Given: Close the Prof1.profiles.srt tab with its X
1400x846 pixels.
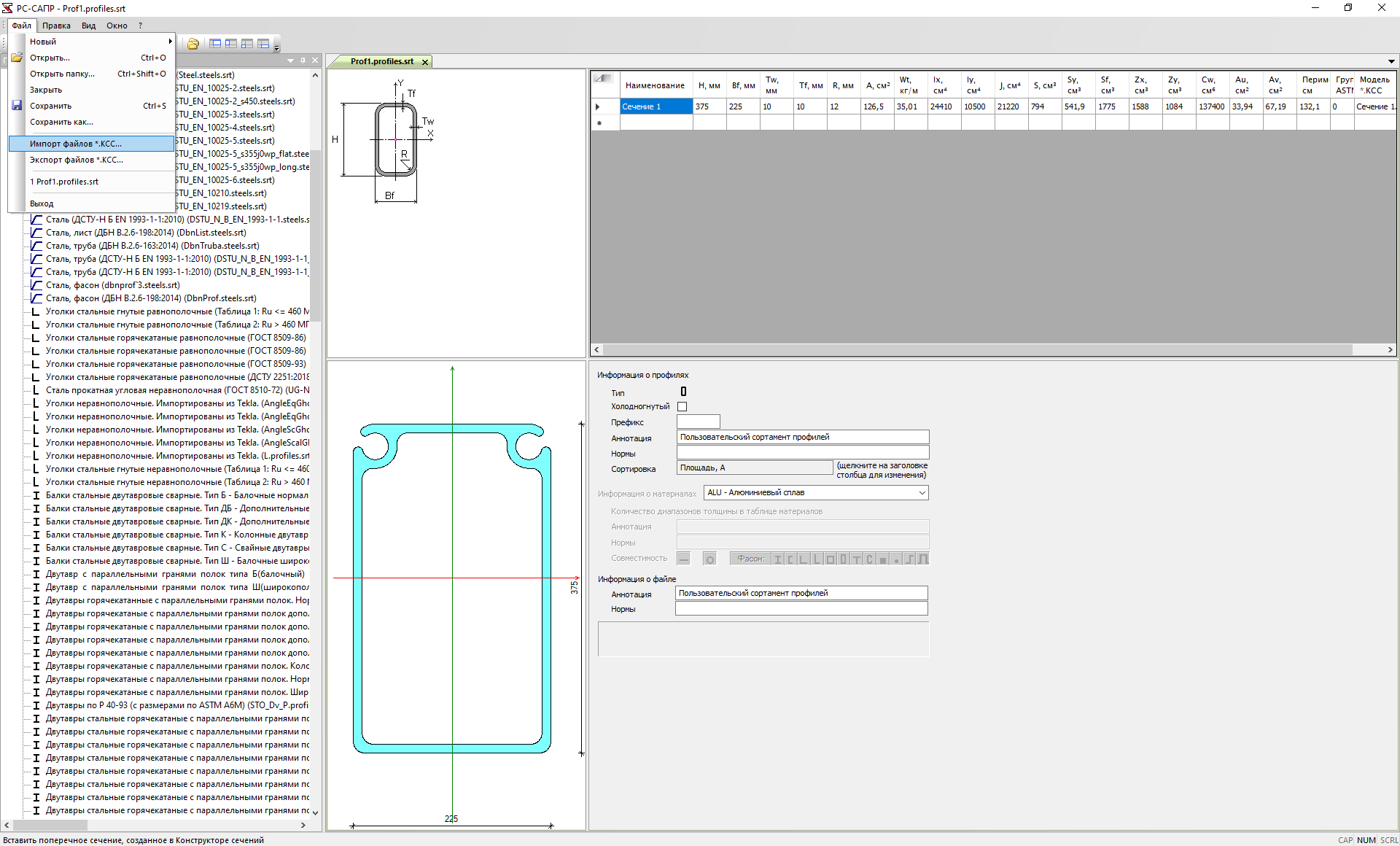Looking at the screenshot, I should pyautogui.click(x=425, y=62).
